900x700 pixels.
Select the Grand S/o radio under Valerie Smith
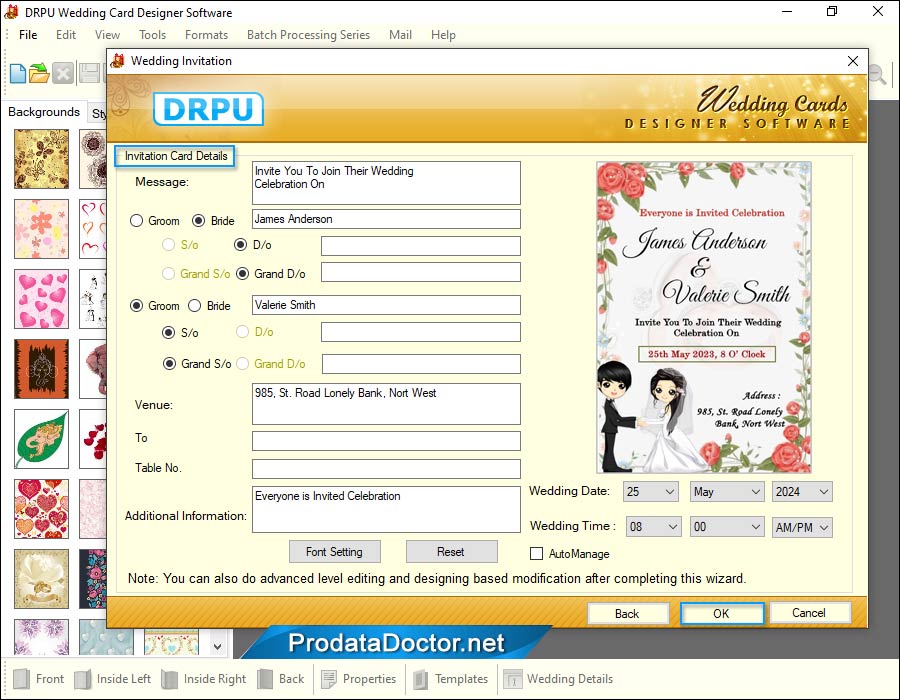(169, 364)
